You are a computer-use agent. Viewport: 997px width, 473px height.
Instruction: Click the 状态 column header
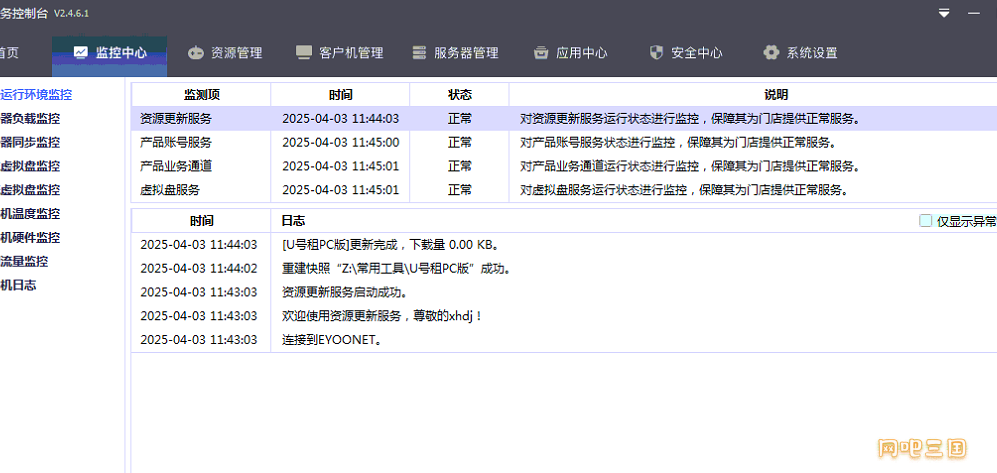pyautogui.click(x=460, y=95)
